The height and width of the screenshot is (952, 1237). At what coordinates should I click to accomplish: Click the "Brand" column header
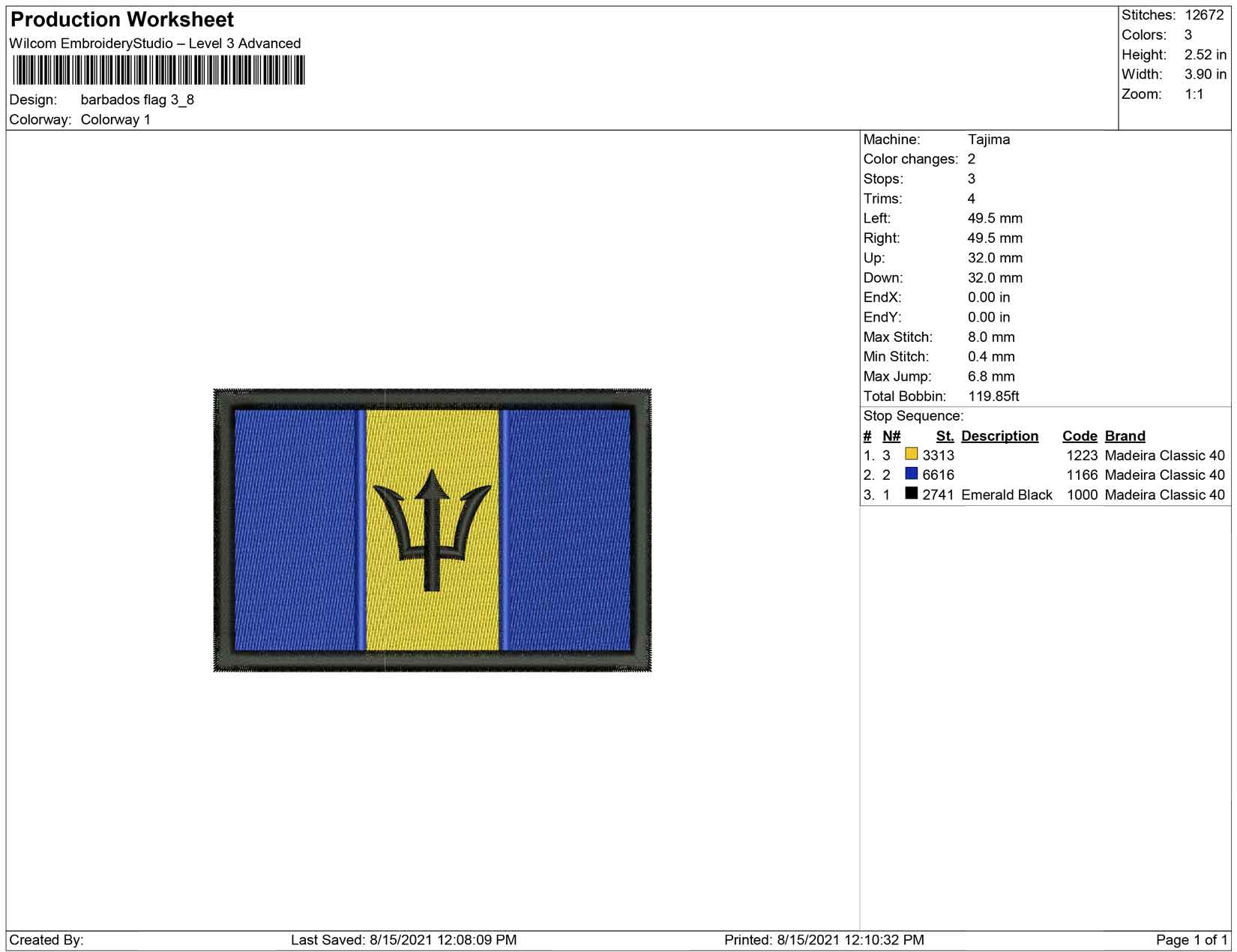tap(1125, 436)
